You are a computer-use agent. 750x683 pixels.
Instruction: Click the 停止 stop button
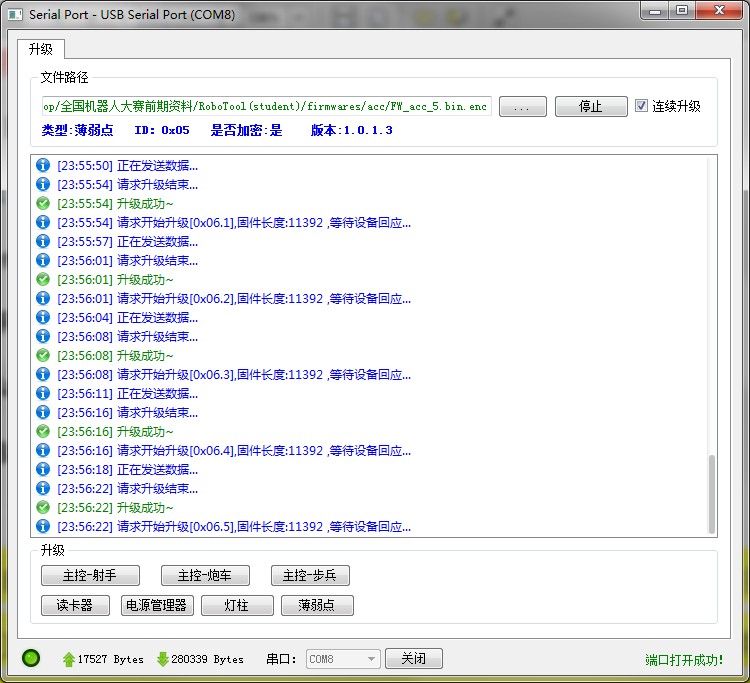pyautogui.click(x=591, y=106)
